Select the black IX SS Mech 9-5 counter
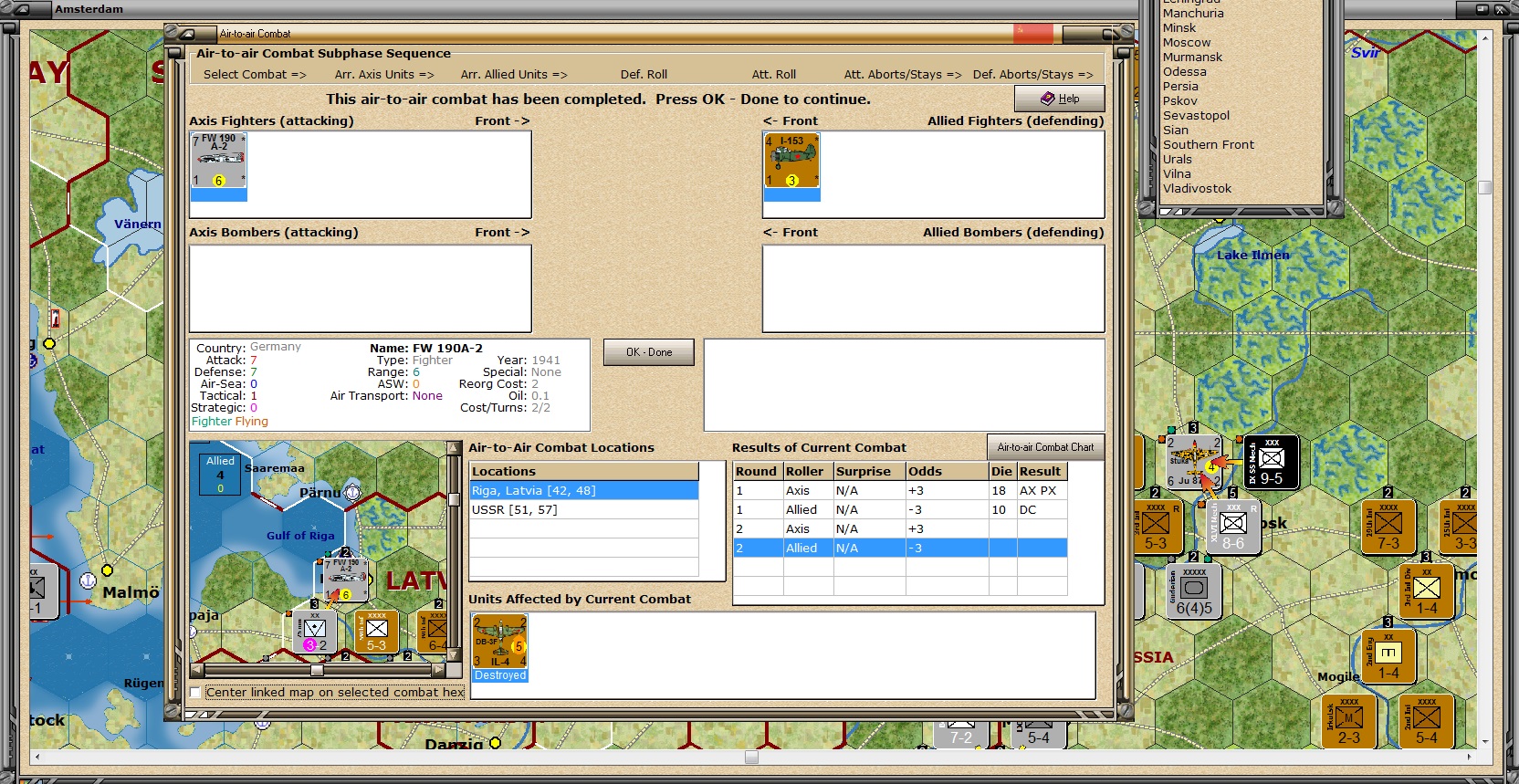Screen dimensions: 1519x784 point(1271,462)
